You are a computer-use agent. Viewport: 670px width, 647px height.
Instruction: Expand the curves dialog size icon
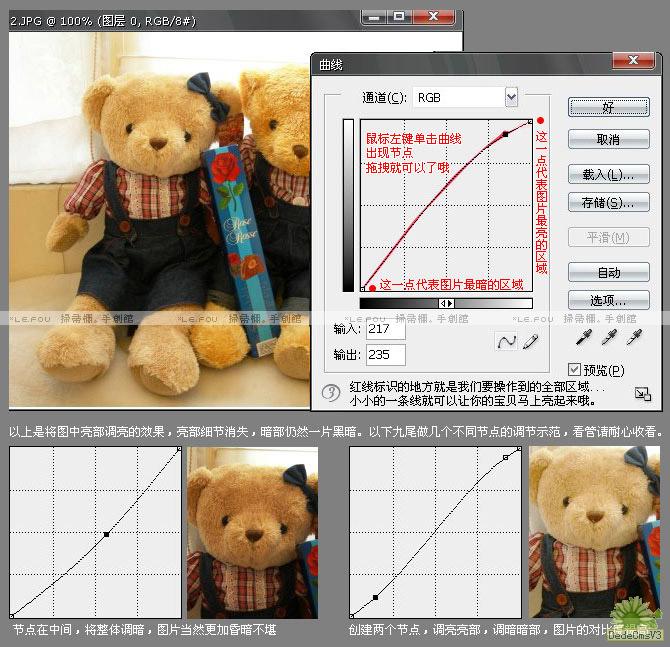point(643,394)
